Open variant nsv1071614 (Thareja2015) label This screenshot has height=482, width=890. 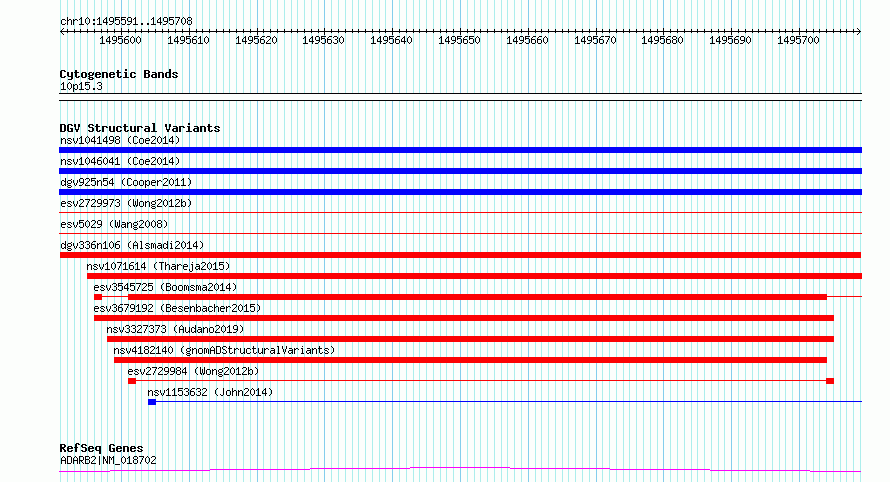click(x=158, y=266)
